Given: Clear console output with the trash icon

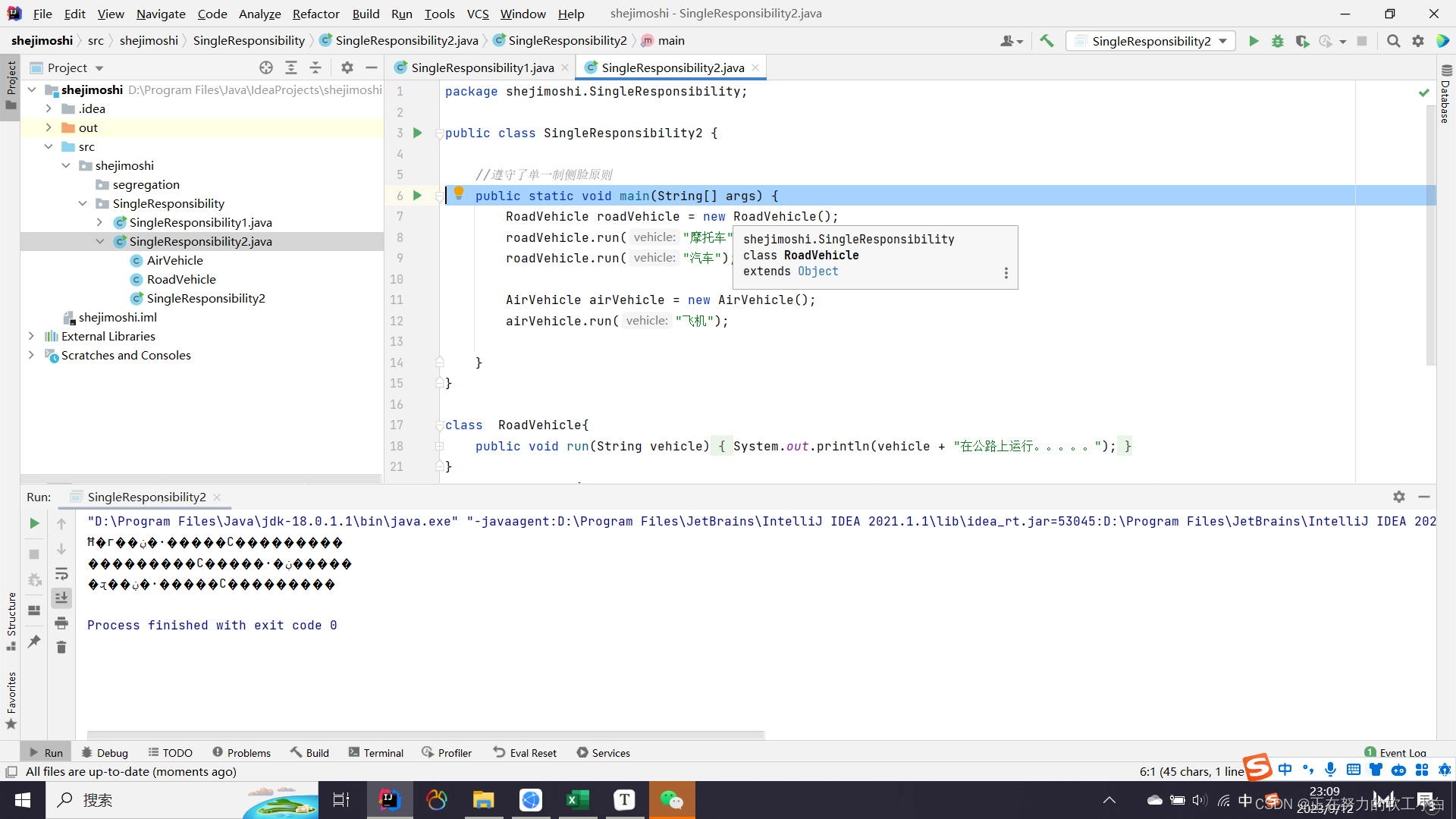Looking at the screenshot, I should pos(61,647).
